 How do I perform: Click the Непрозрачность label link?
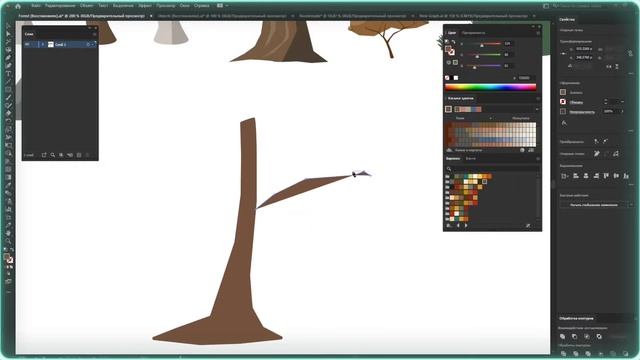[x=582, y=111]
